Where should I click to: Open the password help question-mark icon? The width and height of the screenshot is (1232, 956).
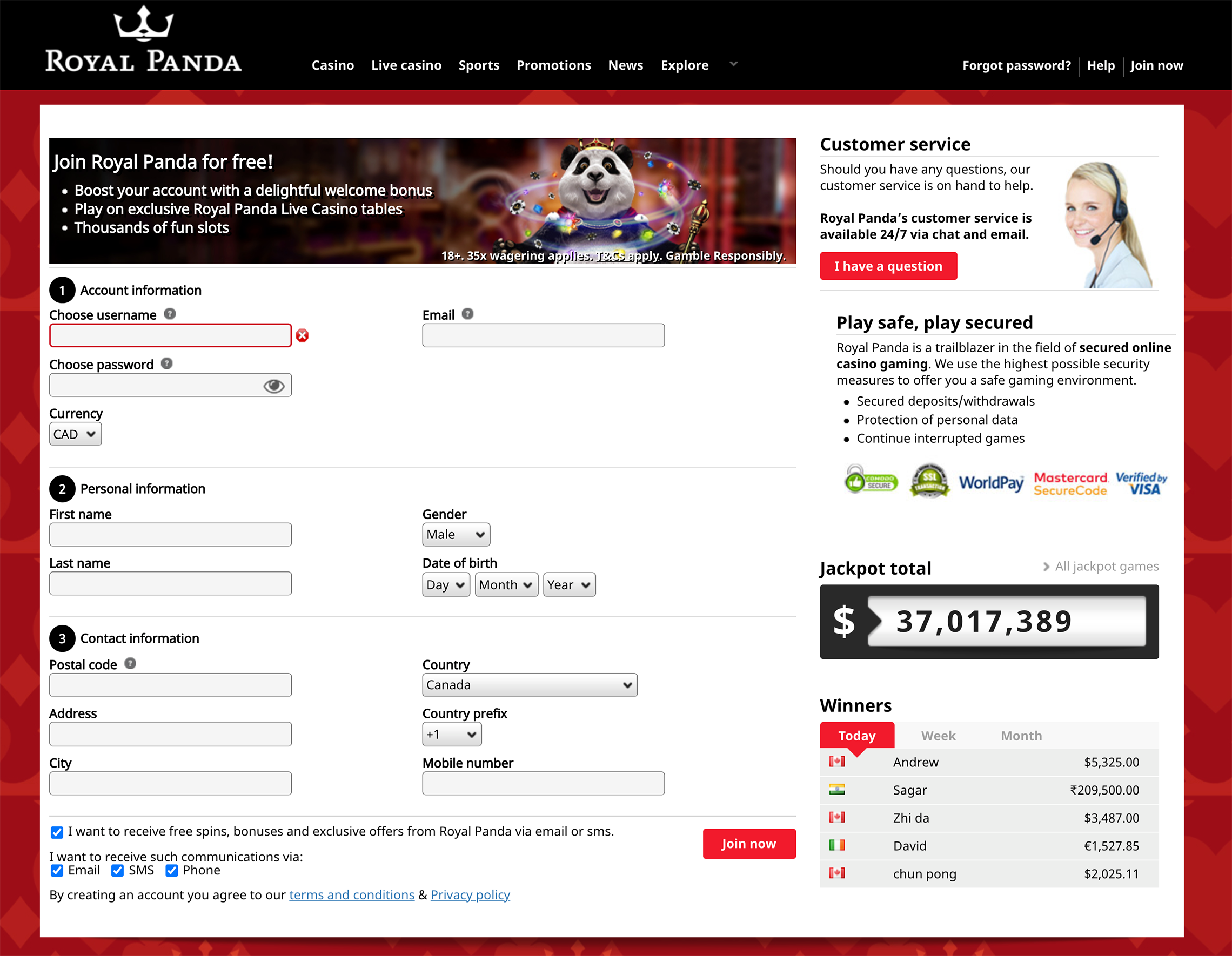tap(167, 364)
